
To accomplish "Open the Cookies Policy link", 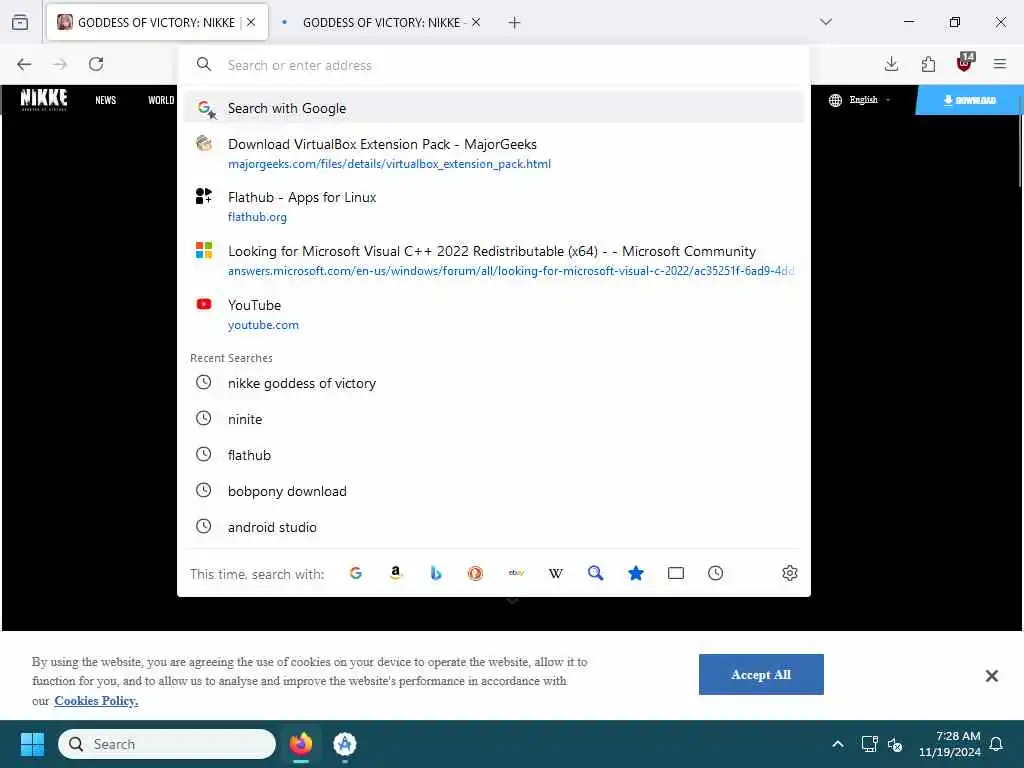I will pyautogui.click(x=96, y=701).
